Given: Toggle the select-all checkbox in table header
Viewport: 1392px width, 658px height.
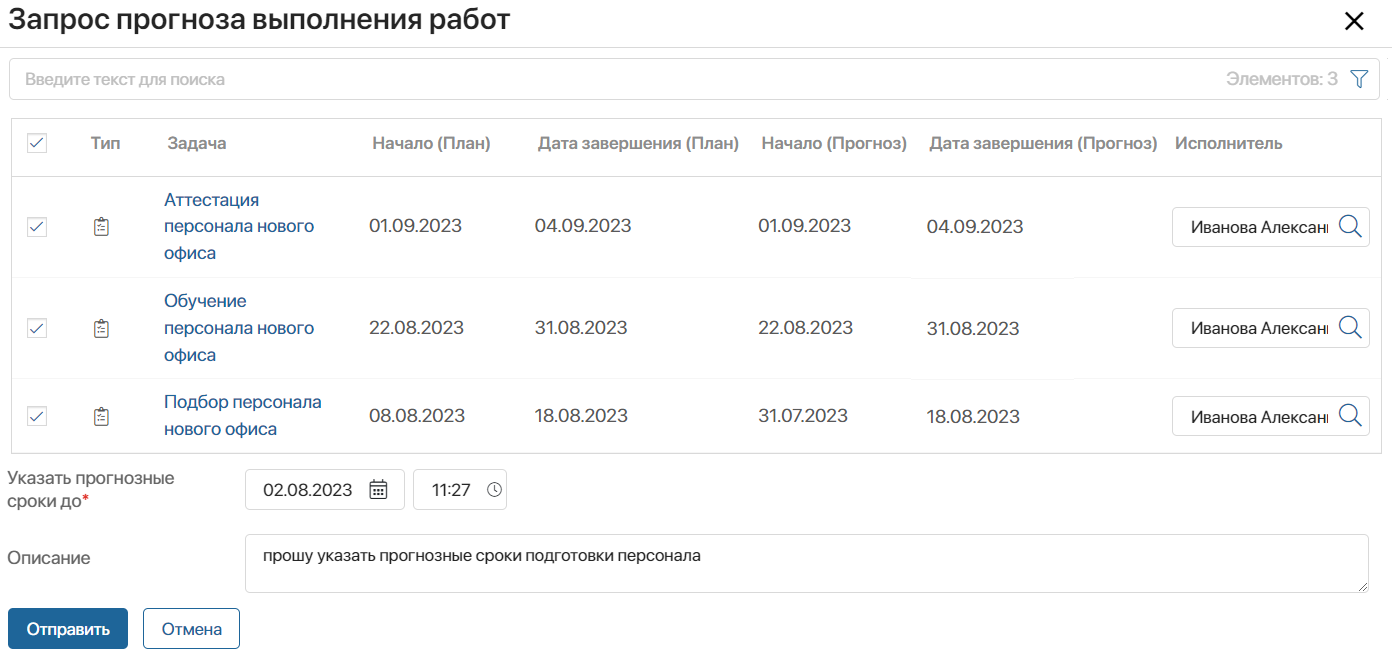Looking at the screenshot, I should pyautogui.click(x=37, y=143).
